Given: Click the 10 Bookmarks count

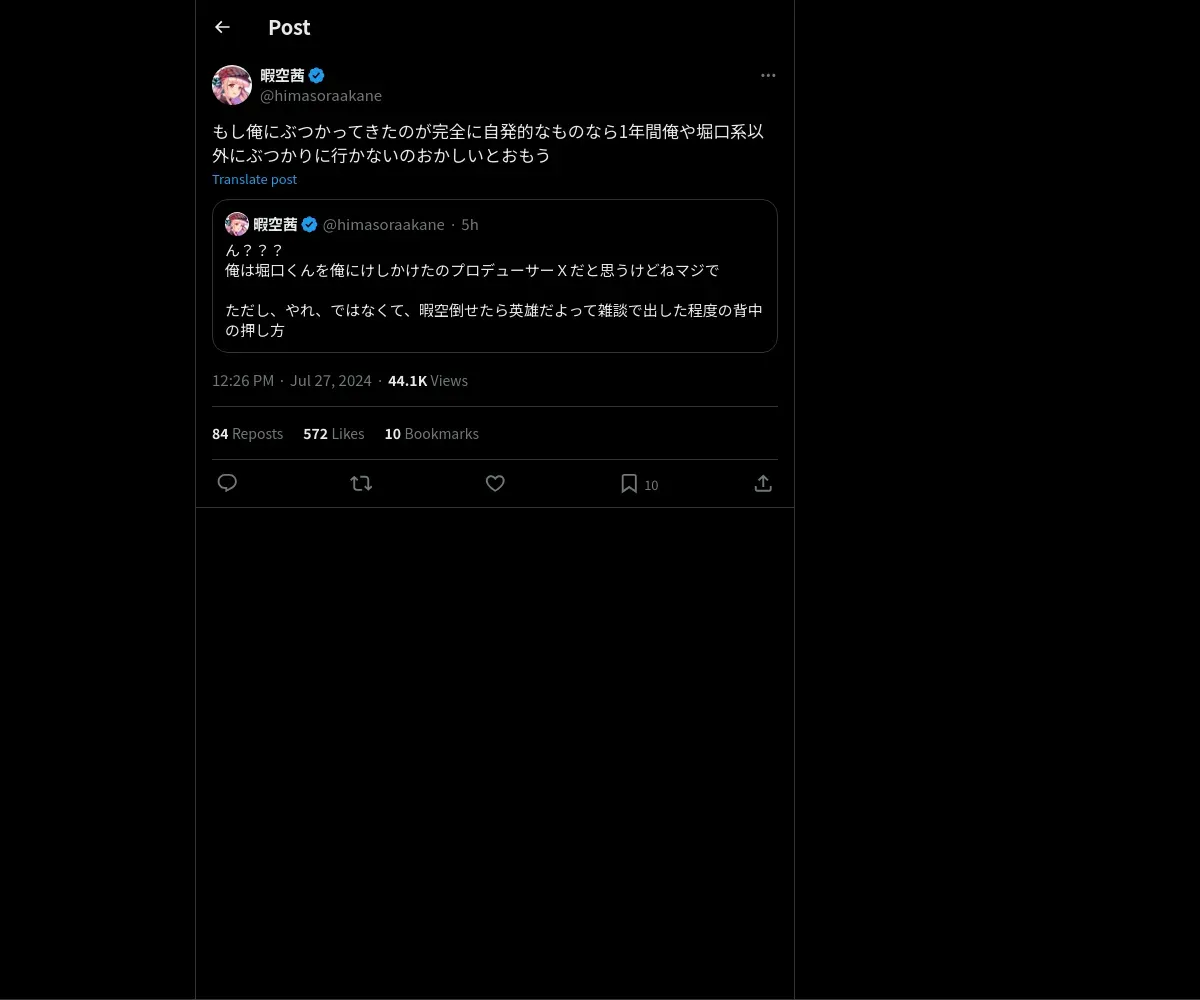Looking at the screenshot, I should pos(432,434).
